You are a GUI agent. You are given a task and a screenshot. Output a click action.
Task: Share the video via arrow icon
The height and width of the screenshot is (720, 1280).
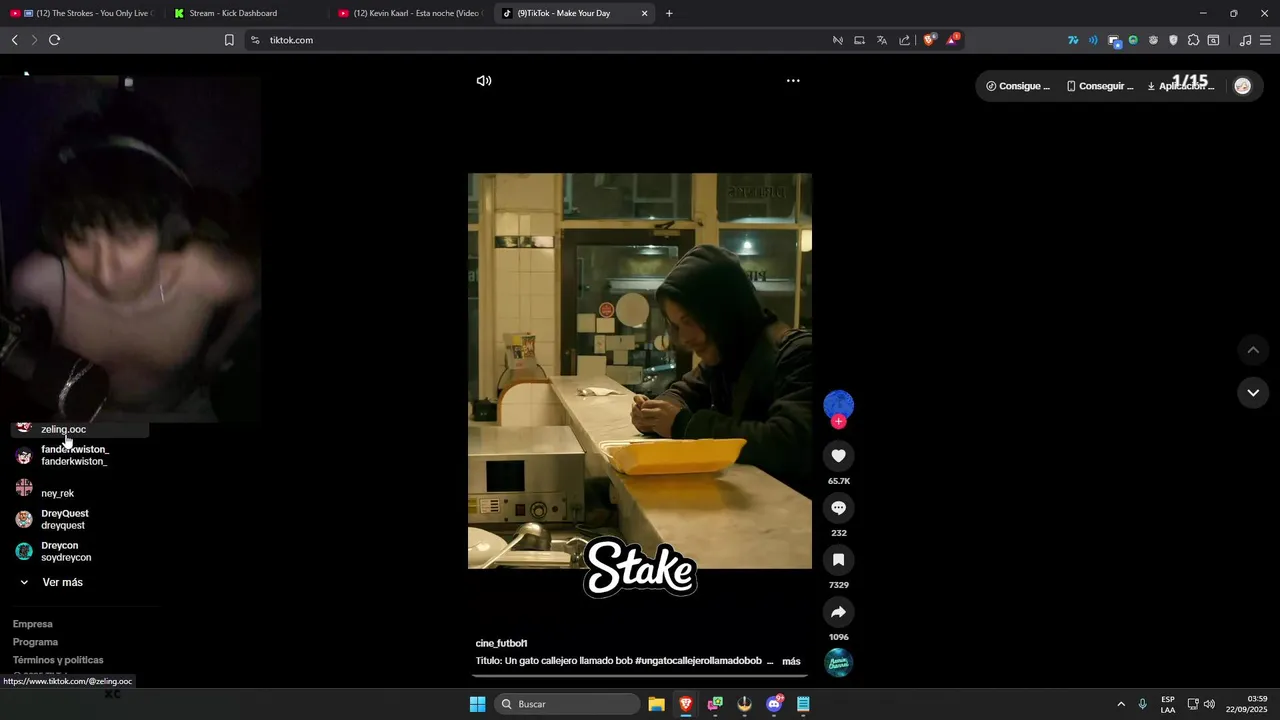[839, 612]
